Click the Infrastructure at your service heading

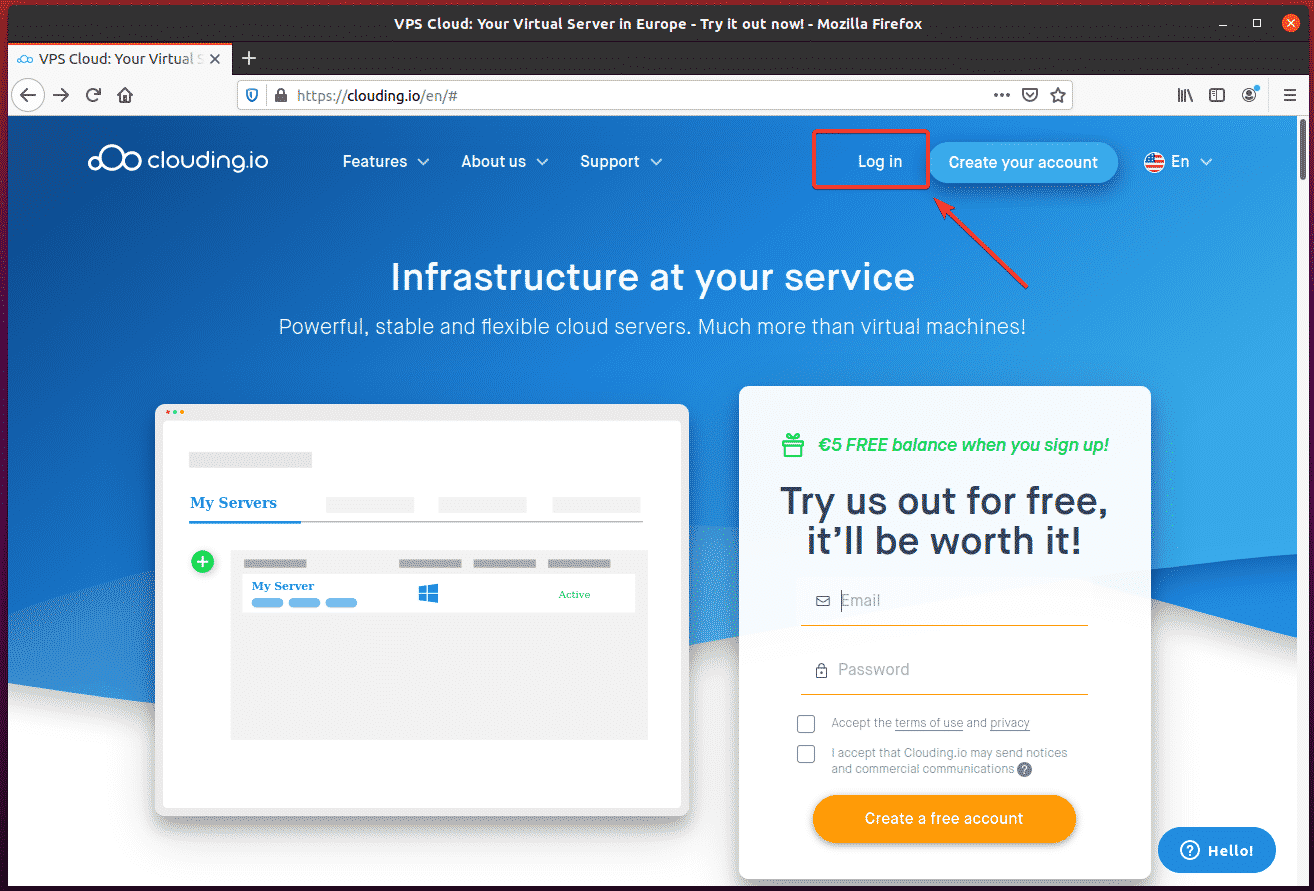point(653,277)
